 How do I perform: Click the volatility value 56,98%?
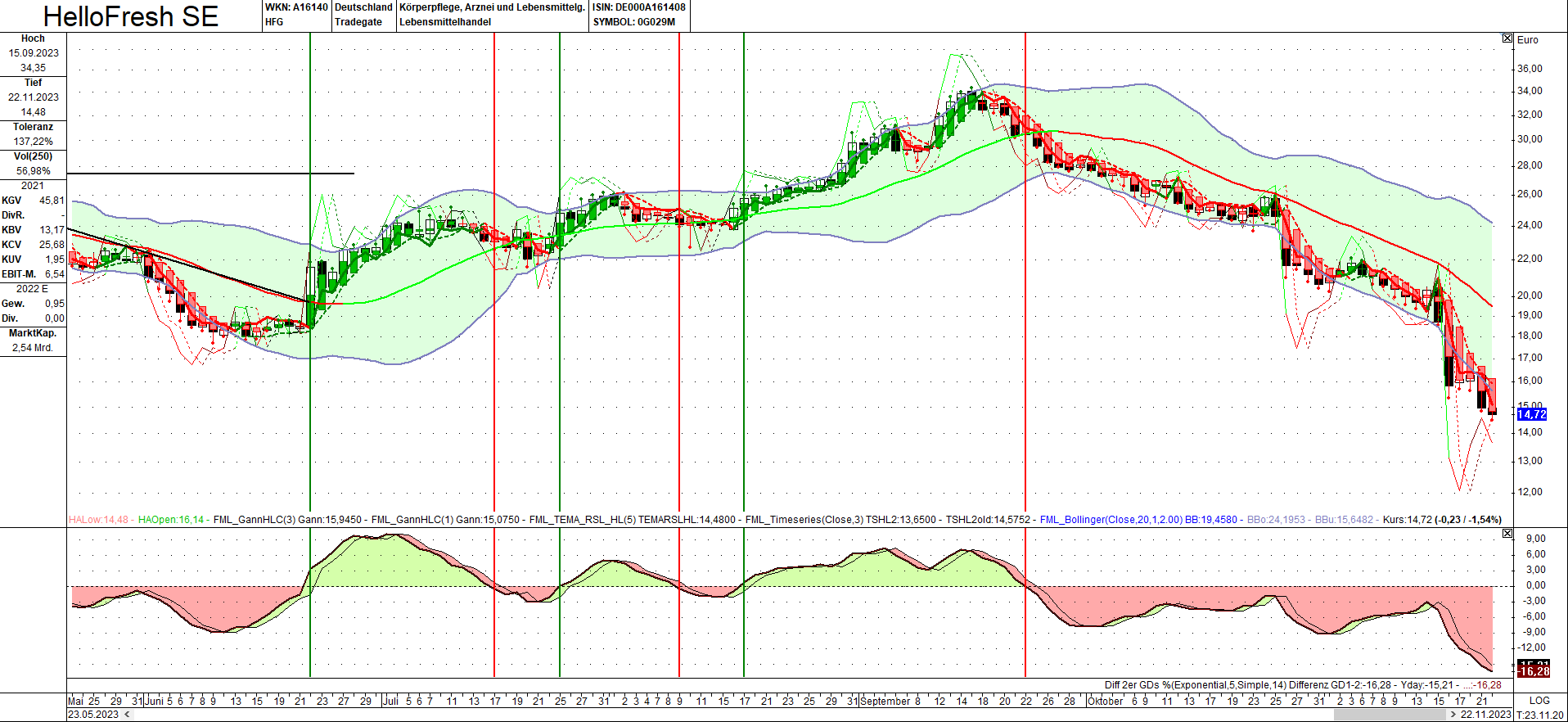pyautogui.click(x=34, y=171)
